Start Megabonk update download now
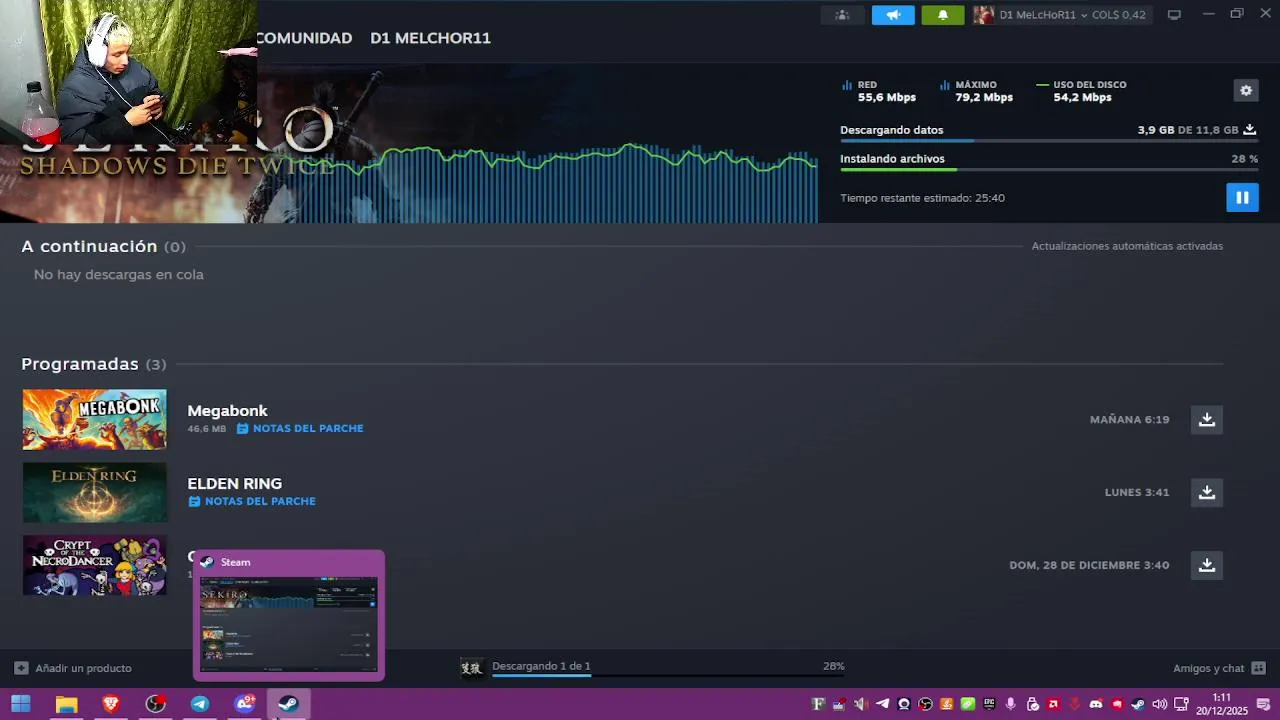This screenshot has height=720, width=1280. pyautogui.click(x=1207, y=419)
